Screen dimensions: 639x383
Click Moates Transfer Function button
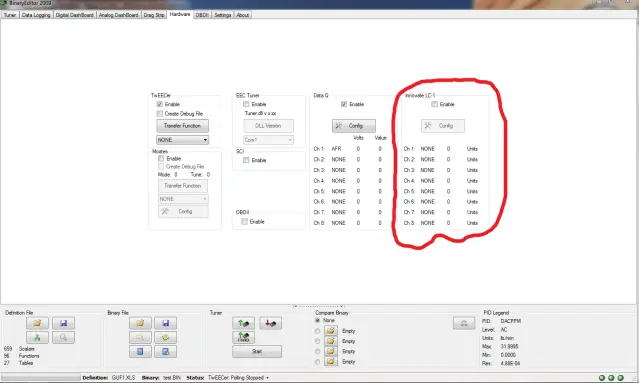pos(183,186)
